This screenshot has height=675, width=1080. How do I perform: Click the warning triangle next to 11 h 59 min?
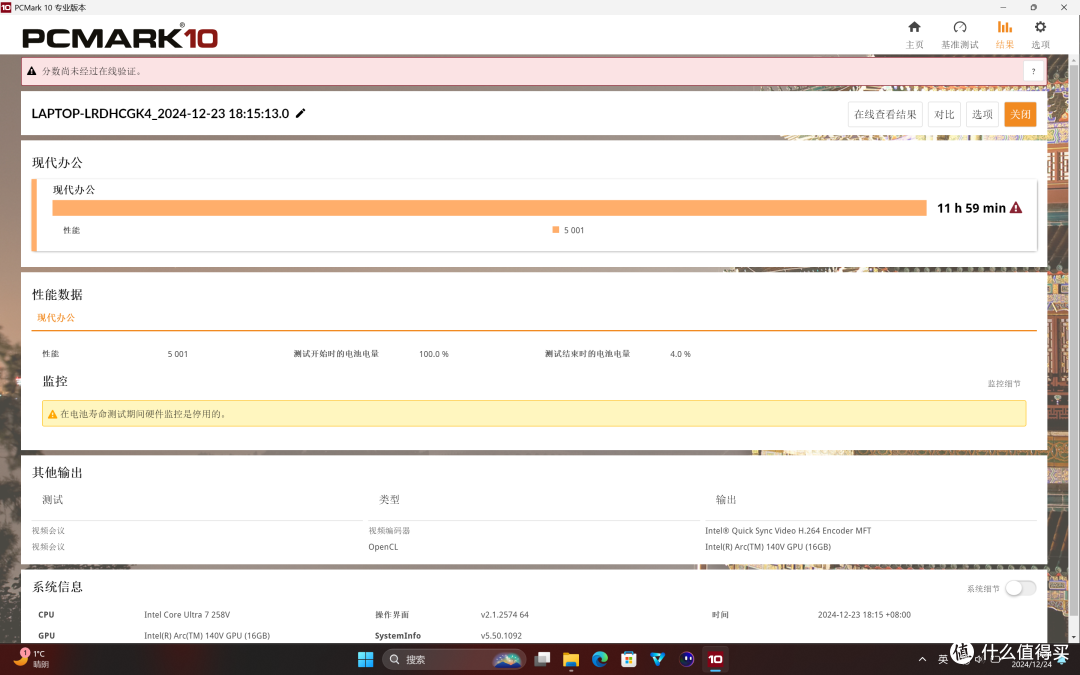[1016, 207]
